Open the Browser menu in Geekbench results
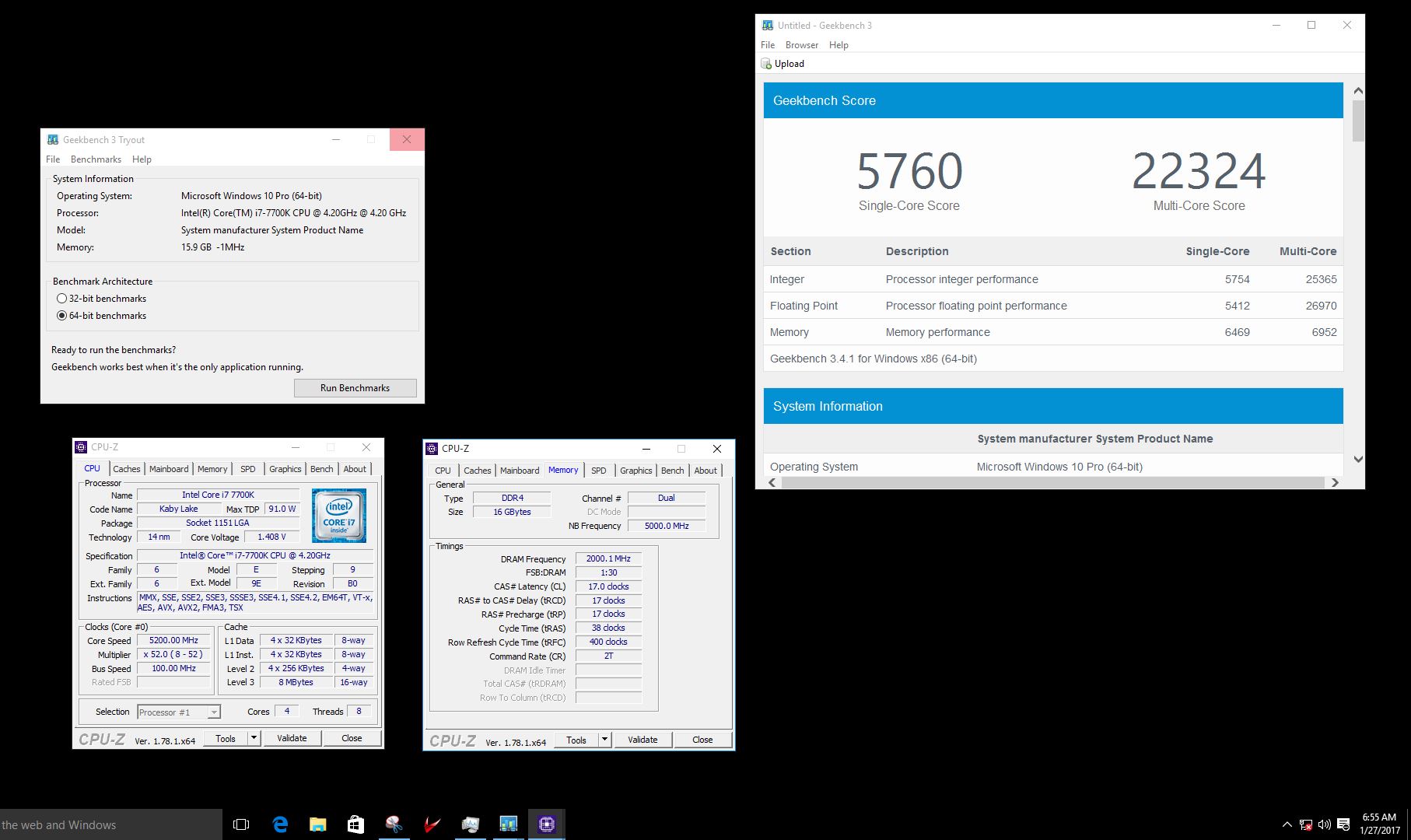The height and width of the screenshot is (840, 1411). [802, 45]
